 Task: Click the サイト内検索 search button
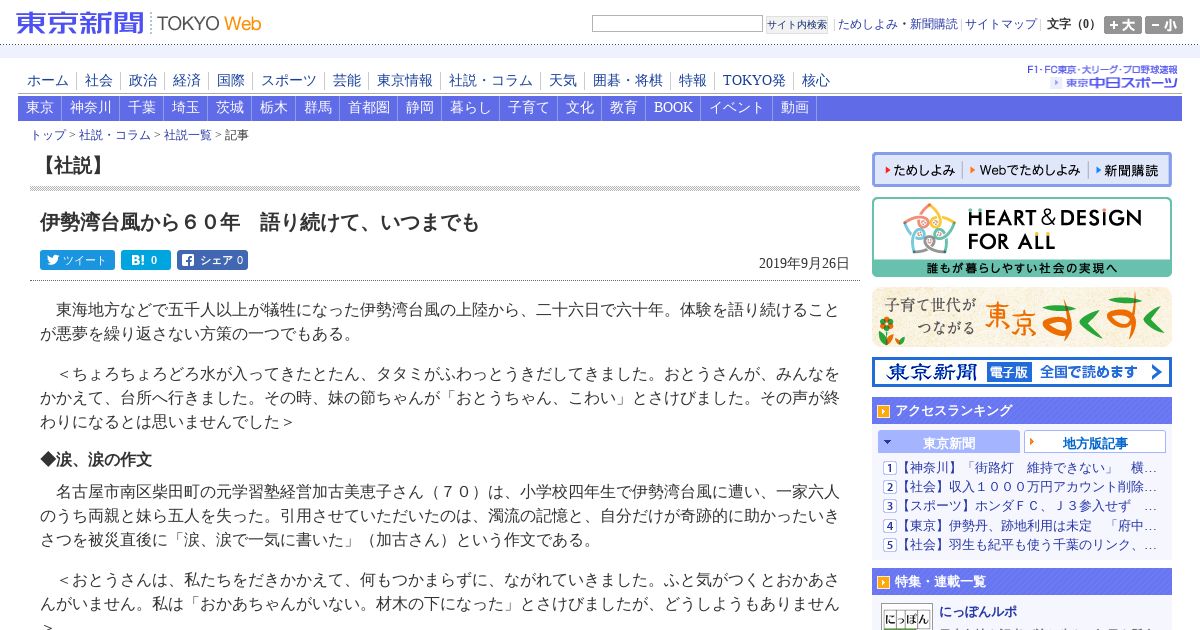tap(797, 25)
